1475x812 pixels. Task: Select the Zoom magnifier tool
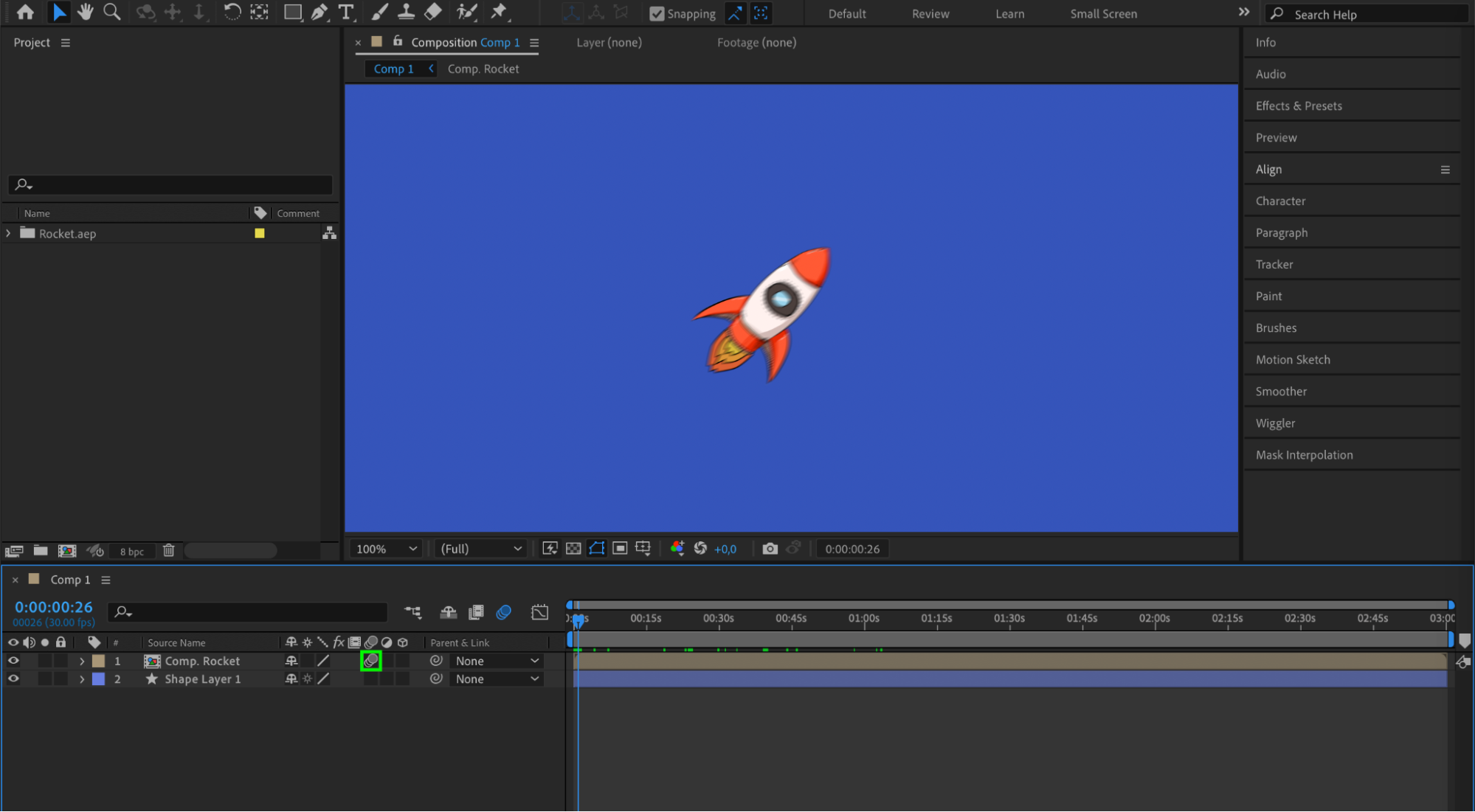tap(112, 13)
